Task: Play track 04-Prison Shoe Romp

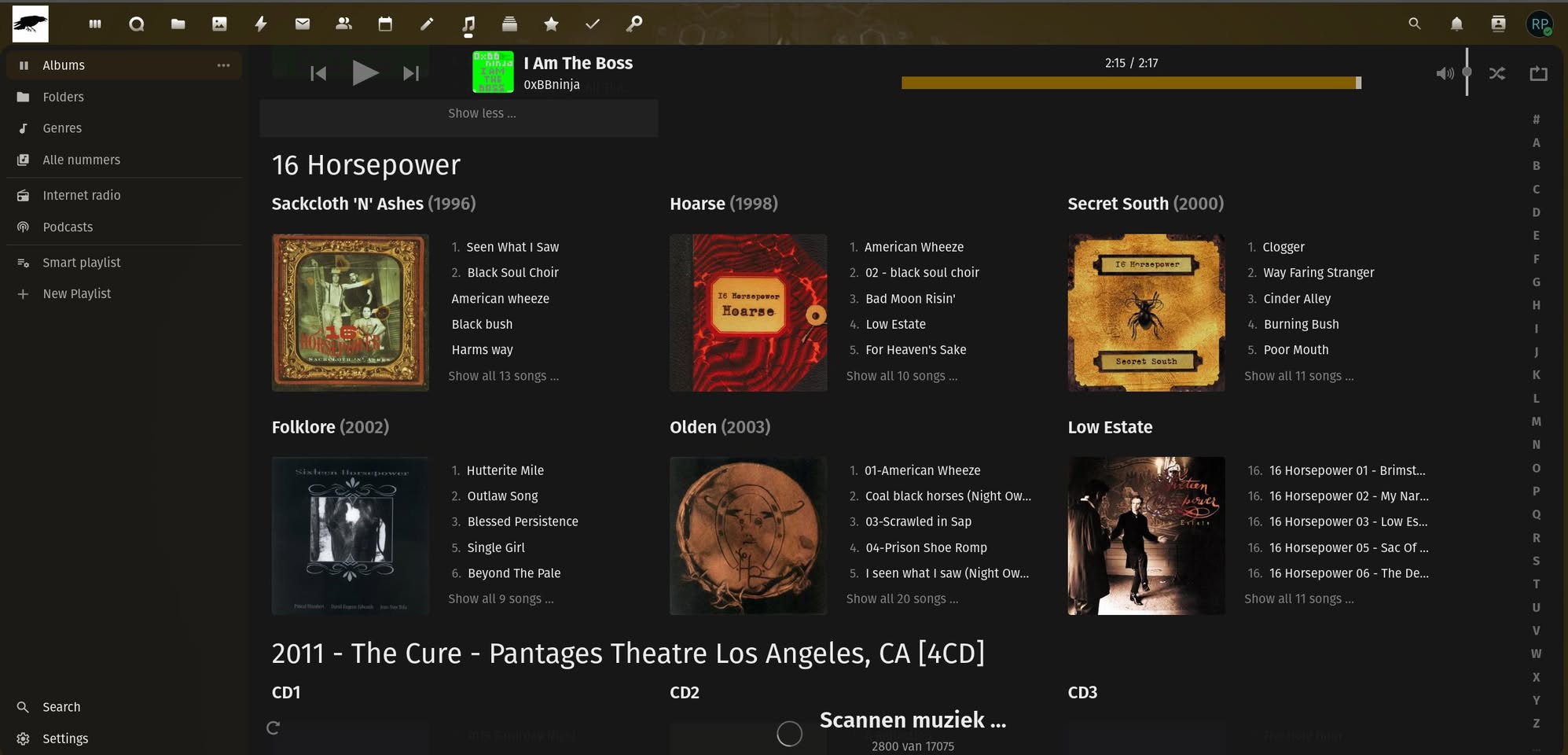Action: [x=926, y=547]
